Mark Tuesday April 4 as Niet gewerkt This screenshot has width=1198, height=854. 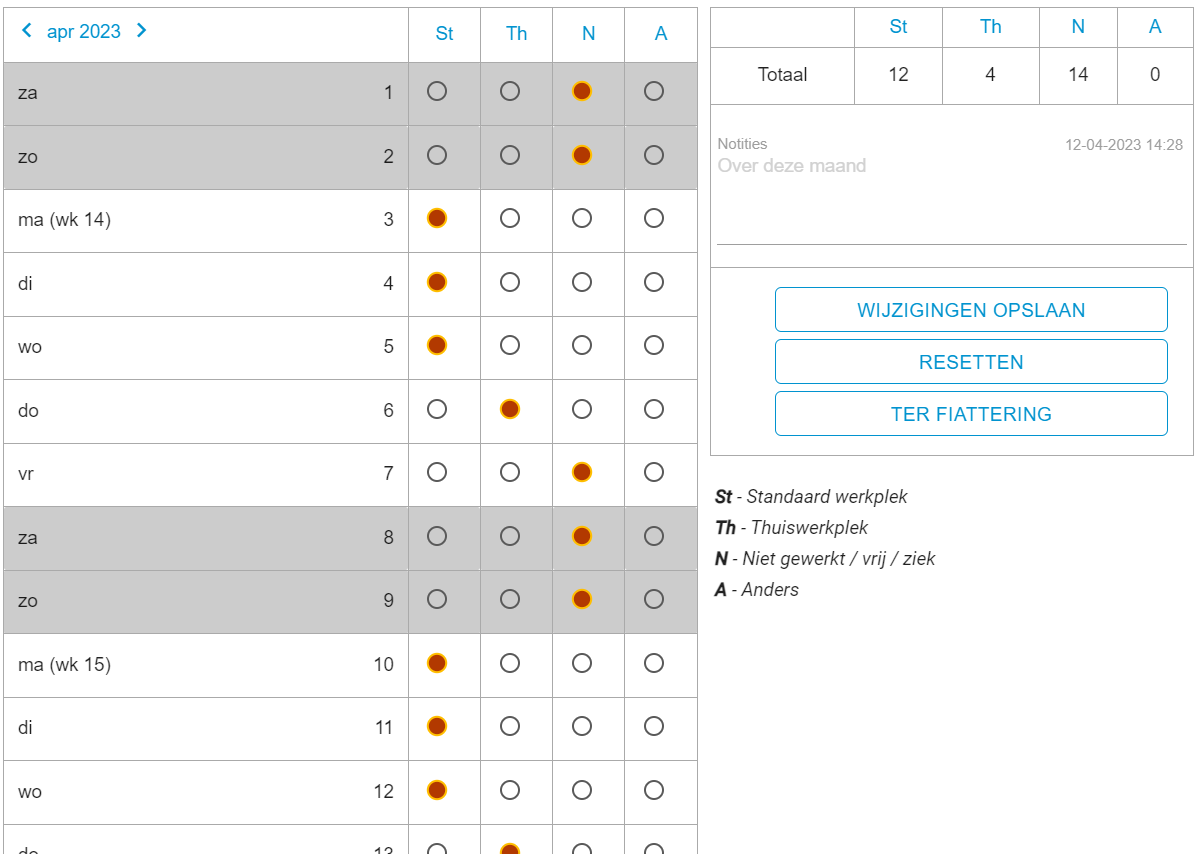click(582, 282)
